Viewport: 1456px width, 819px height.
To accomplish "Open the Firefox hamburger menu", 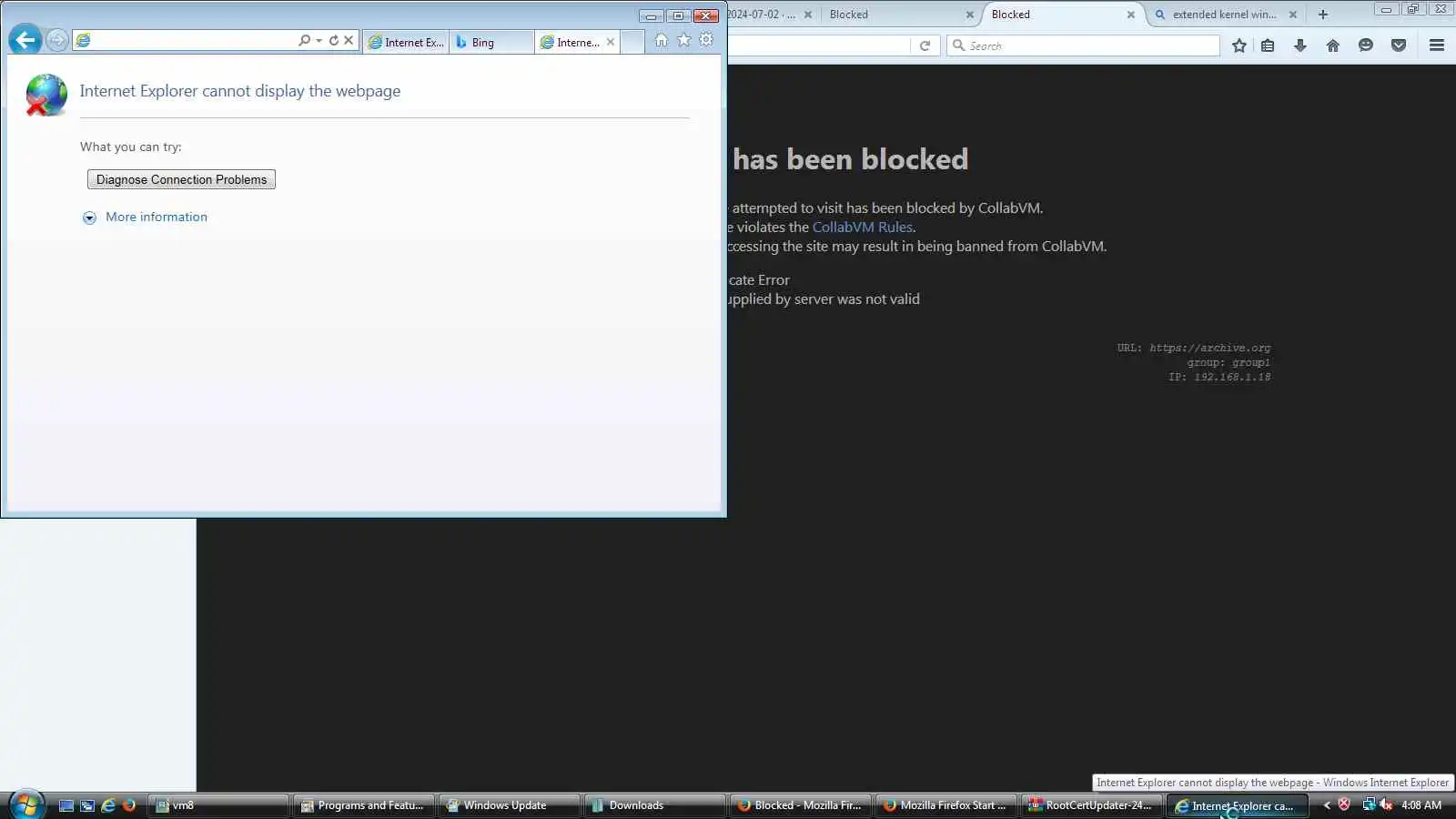I will coord(1437,45).
